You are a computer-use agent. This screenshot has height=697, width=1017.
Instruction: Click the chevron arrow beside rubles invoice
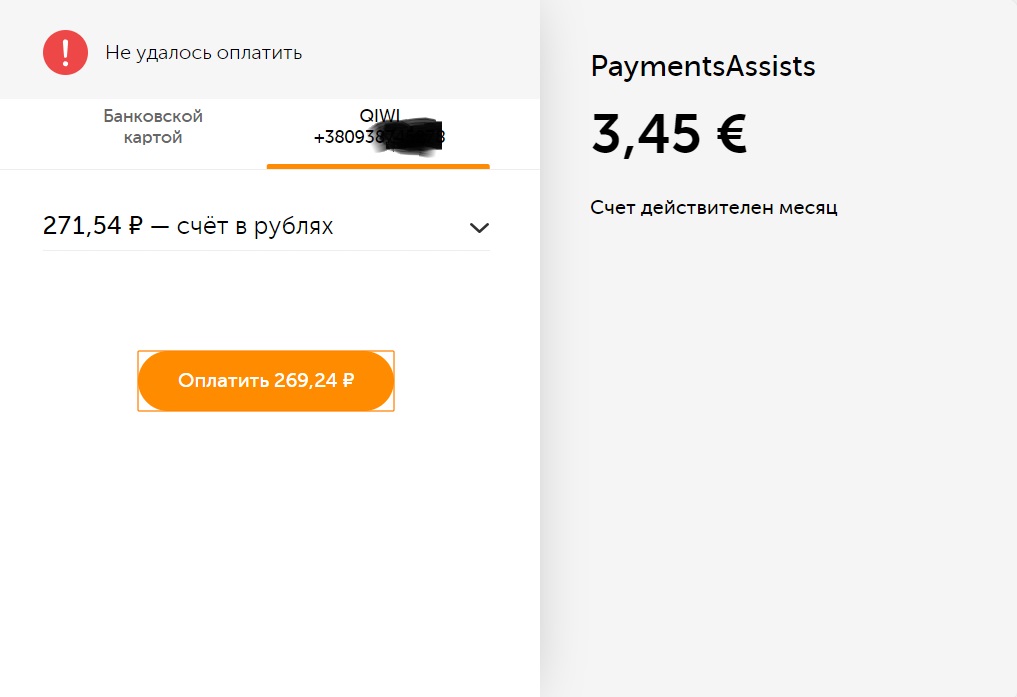[x=479, y=228]
